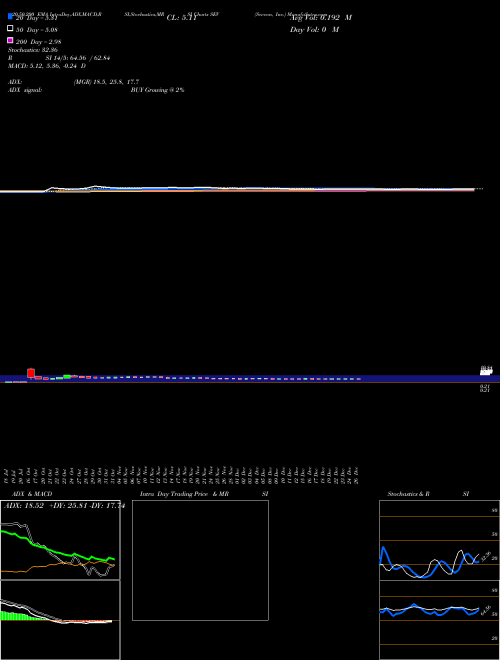Click the empty intraday price chart box
The image size is (500, 660).
tap(200, 560)
